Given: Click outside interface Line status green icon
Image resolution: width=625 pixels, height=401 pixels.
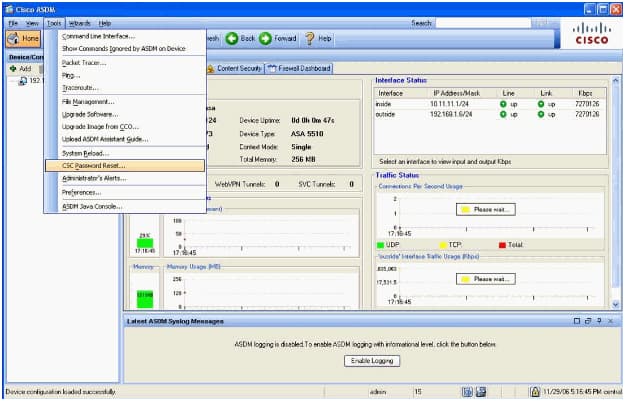Looking at the screenshot, I should click(x=503, y=114).
